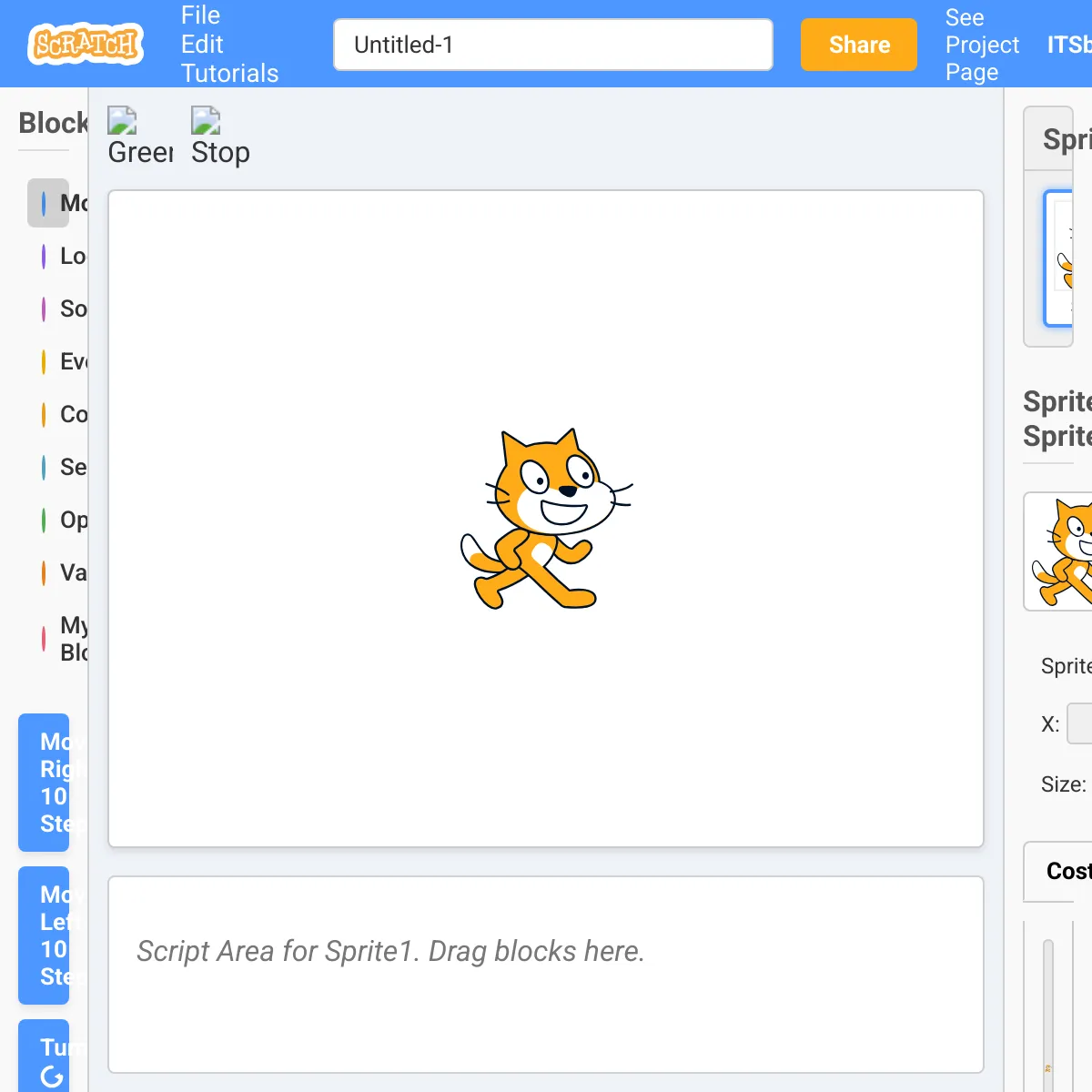This screenshot has width=1092, height=1092.
Task: Click the username at top right
Action: (1069, 45)
